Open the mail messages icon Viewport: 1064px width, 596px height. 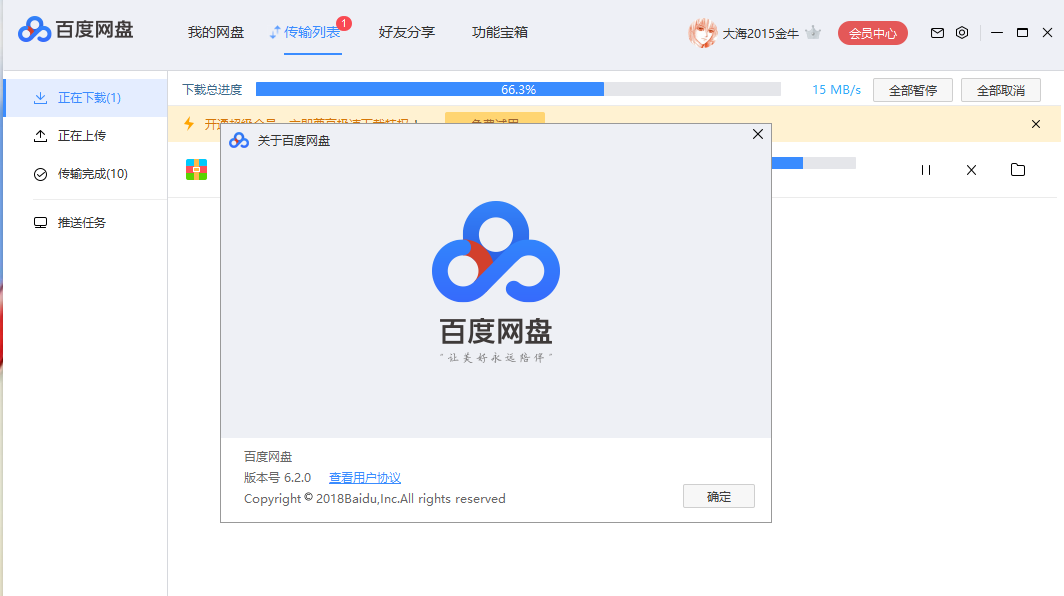tap(937, 33)
